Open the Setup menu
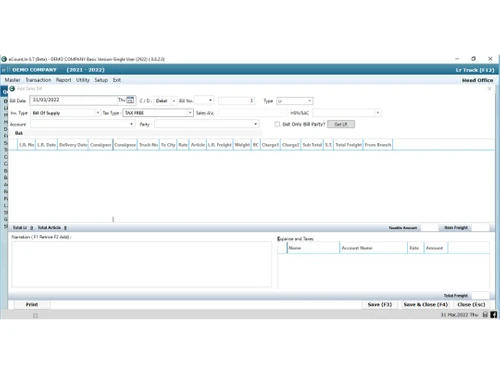 101,80
